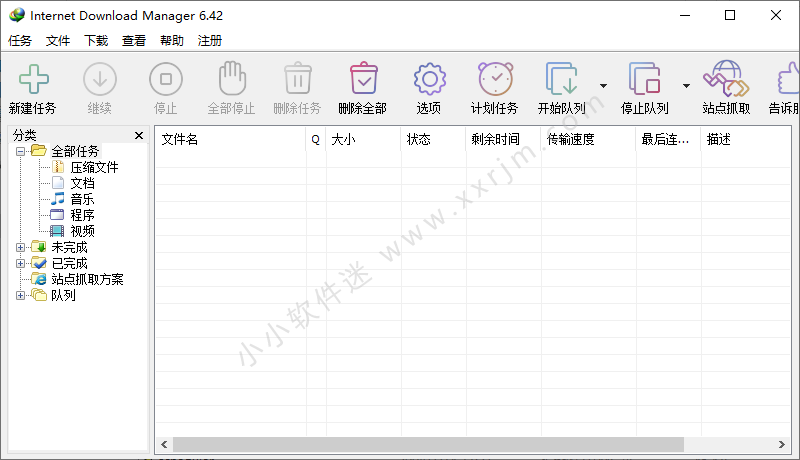Click the 删除任务 trash icon
This screenshot has height=460, width=800.
(x=298, y=78)
